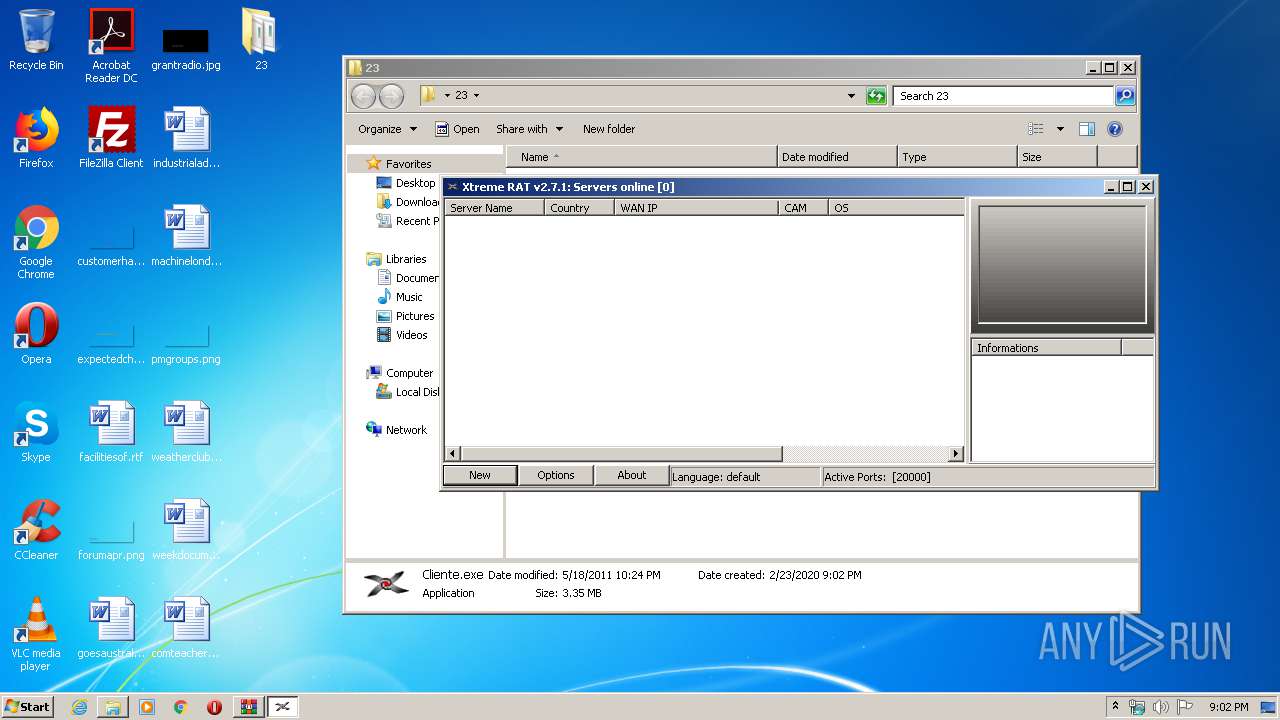Select Favorites in the navigation pane
The height and width of the screenshot is (720, 1280).
[399, 164]
